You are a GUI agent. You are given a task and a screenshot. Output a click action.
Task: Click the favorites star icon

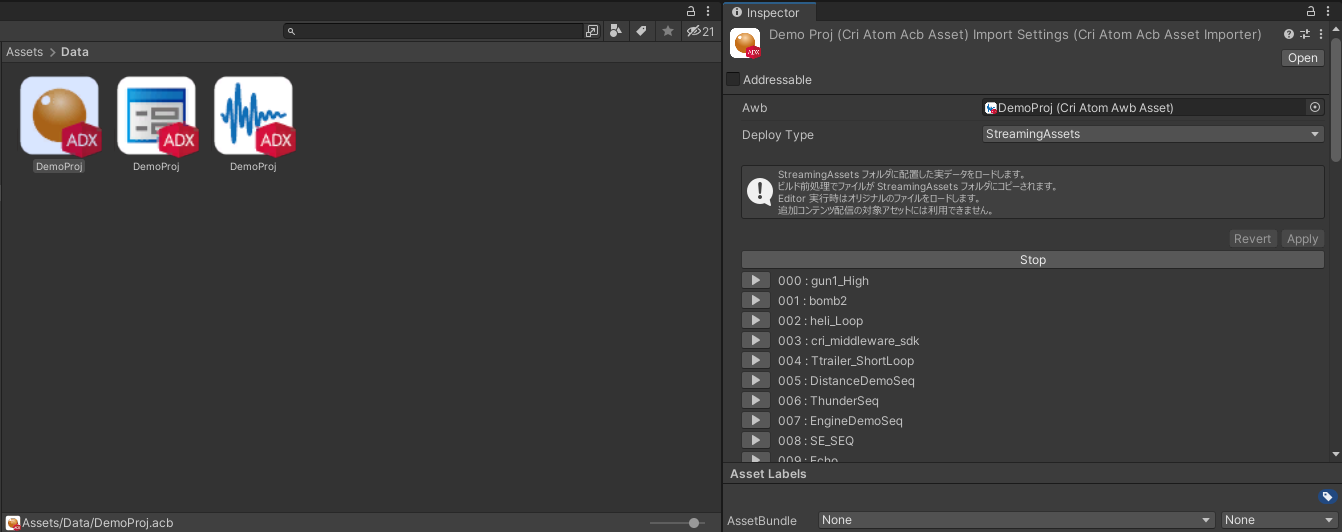pyautogui.click(x=668, y=31)
